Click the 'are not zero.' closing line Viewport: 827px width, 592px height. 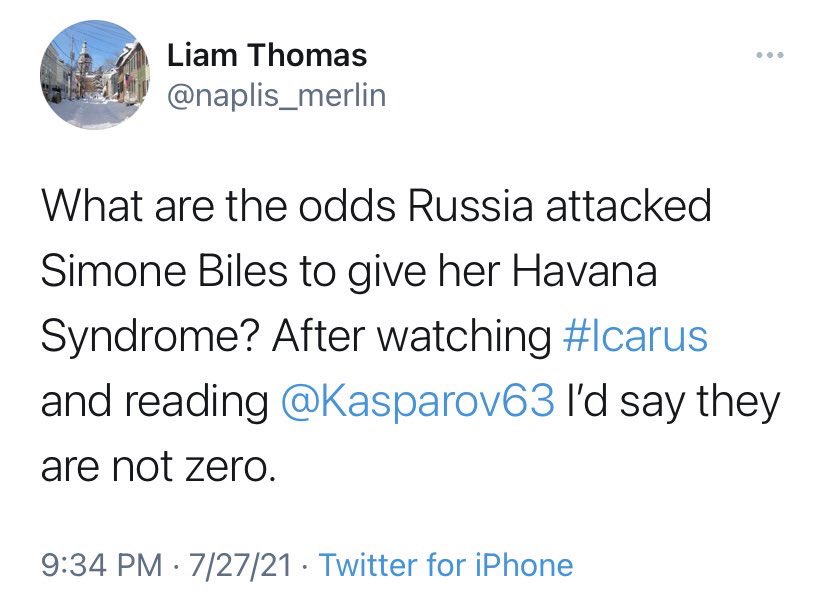[156, 465]
